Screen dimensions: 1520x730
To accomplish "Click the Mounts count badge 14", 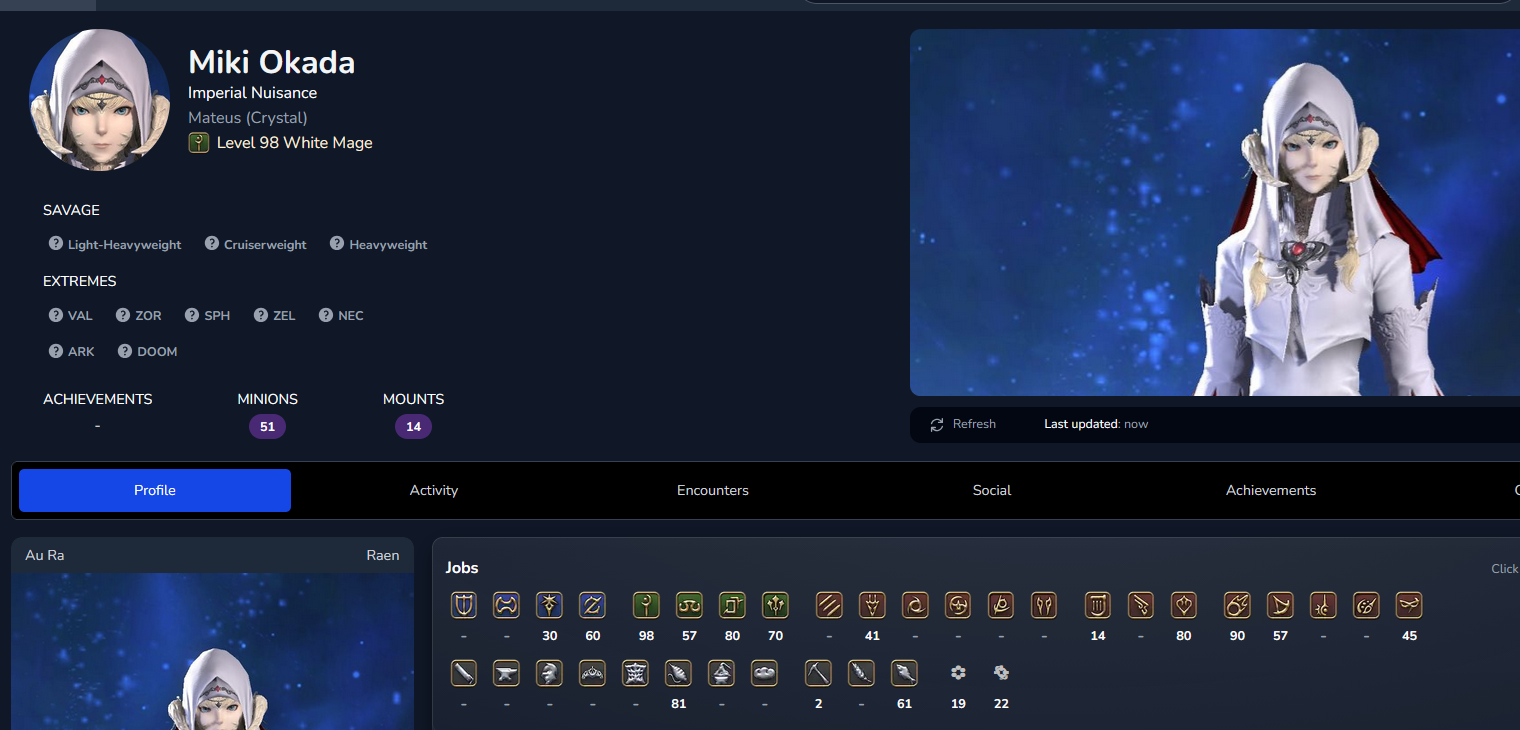I will (413, 427).
